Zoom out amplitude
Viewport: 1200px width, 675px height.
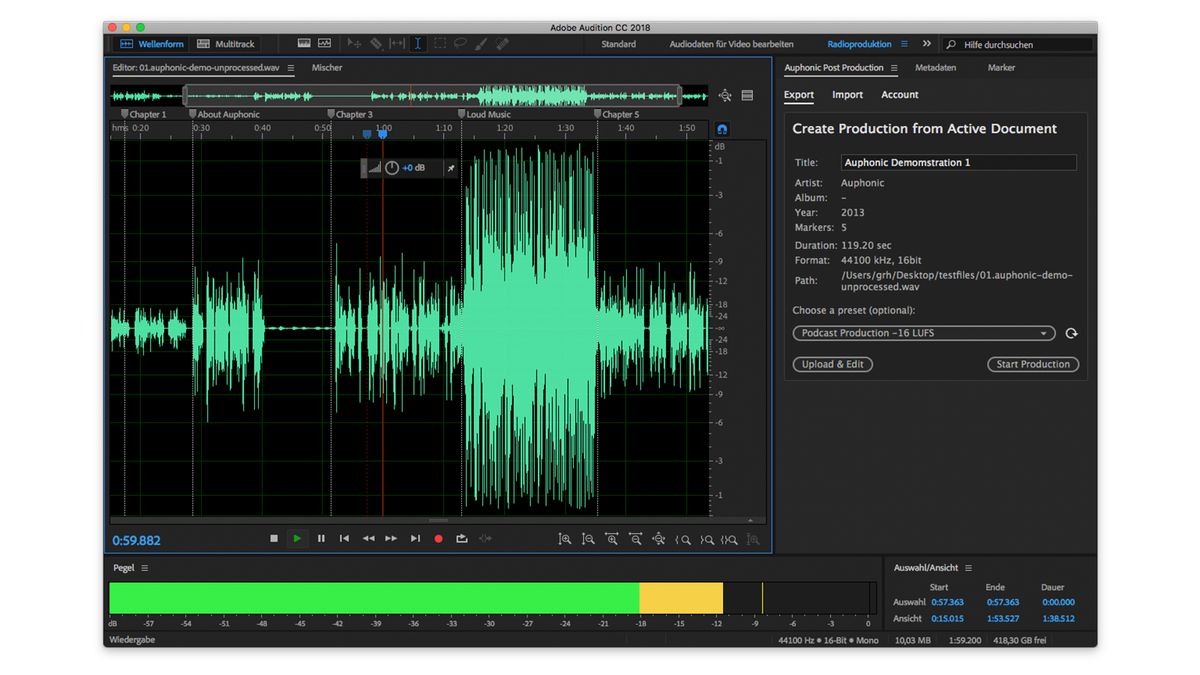[x=588, y=539]
